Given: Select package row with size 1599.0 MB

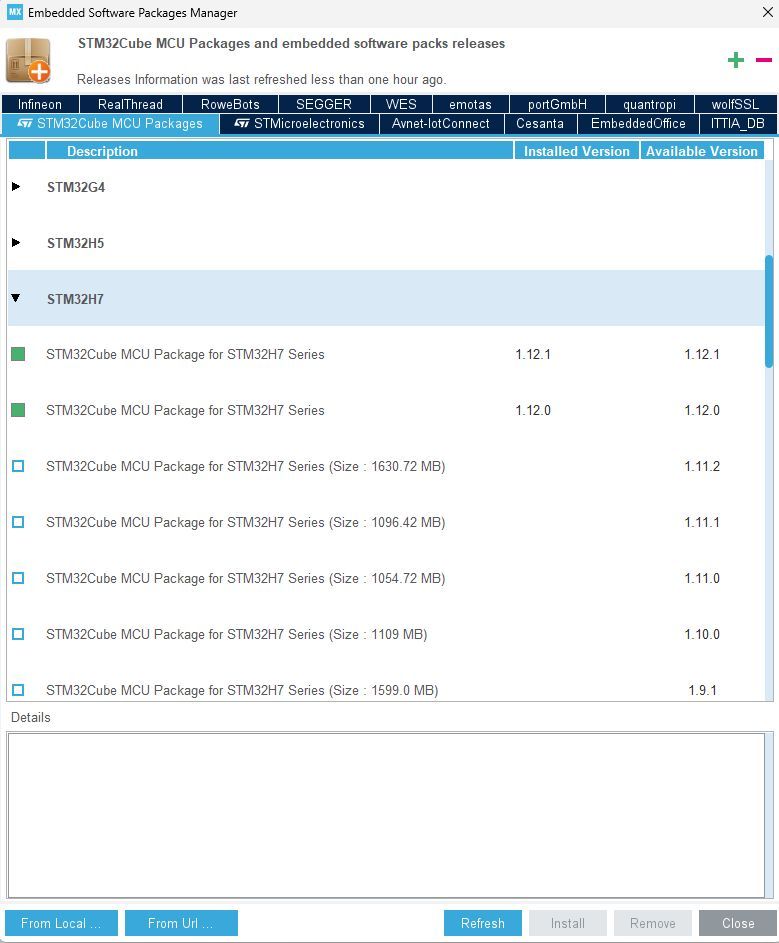Looking at the screenshot, I should coord(386,681).
